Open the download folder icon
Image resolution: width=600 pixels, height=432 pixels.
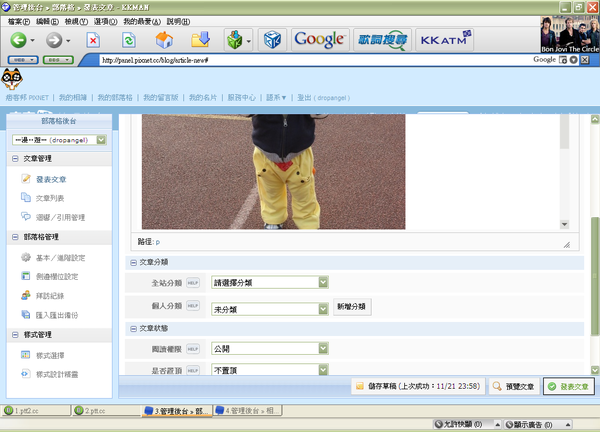tap(201, 39)
